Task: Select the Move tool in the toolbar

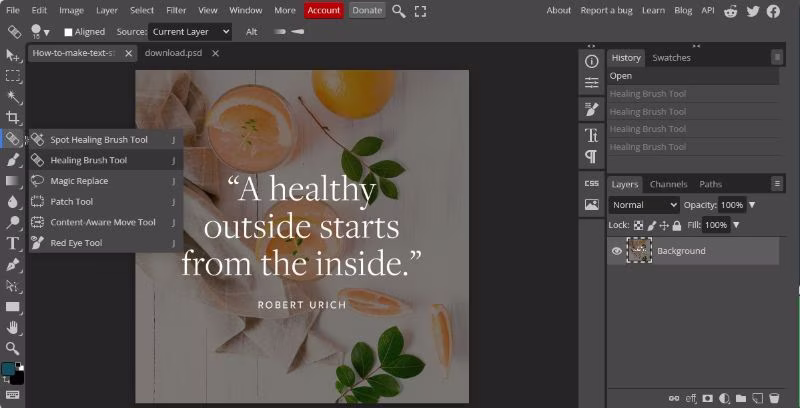Action: 13,55
